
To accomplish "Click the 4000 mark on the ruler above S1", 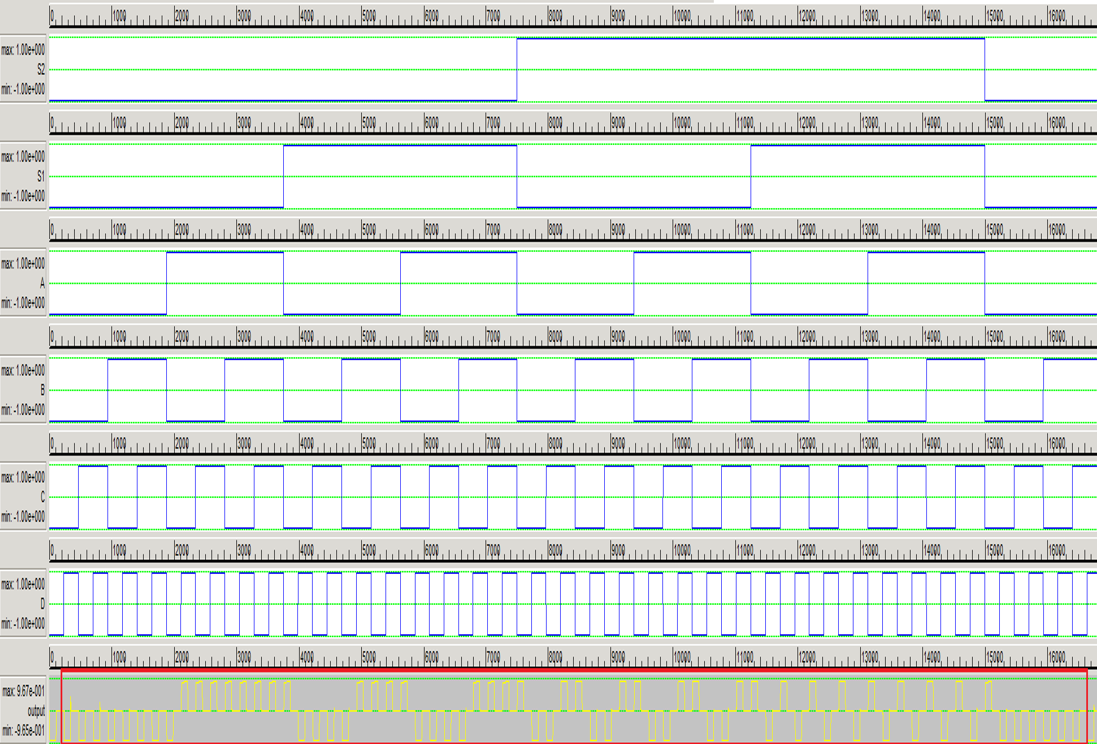I will [305, 123].
